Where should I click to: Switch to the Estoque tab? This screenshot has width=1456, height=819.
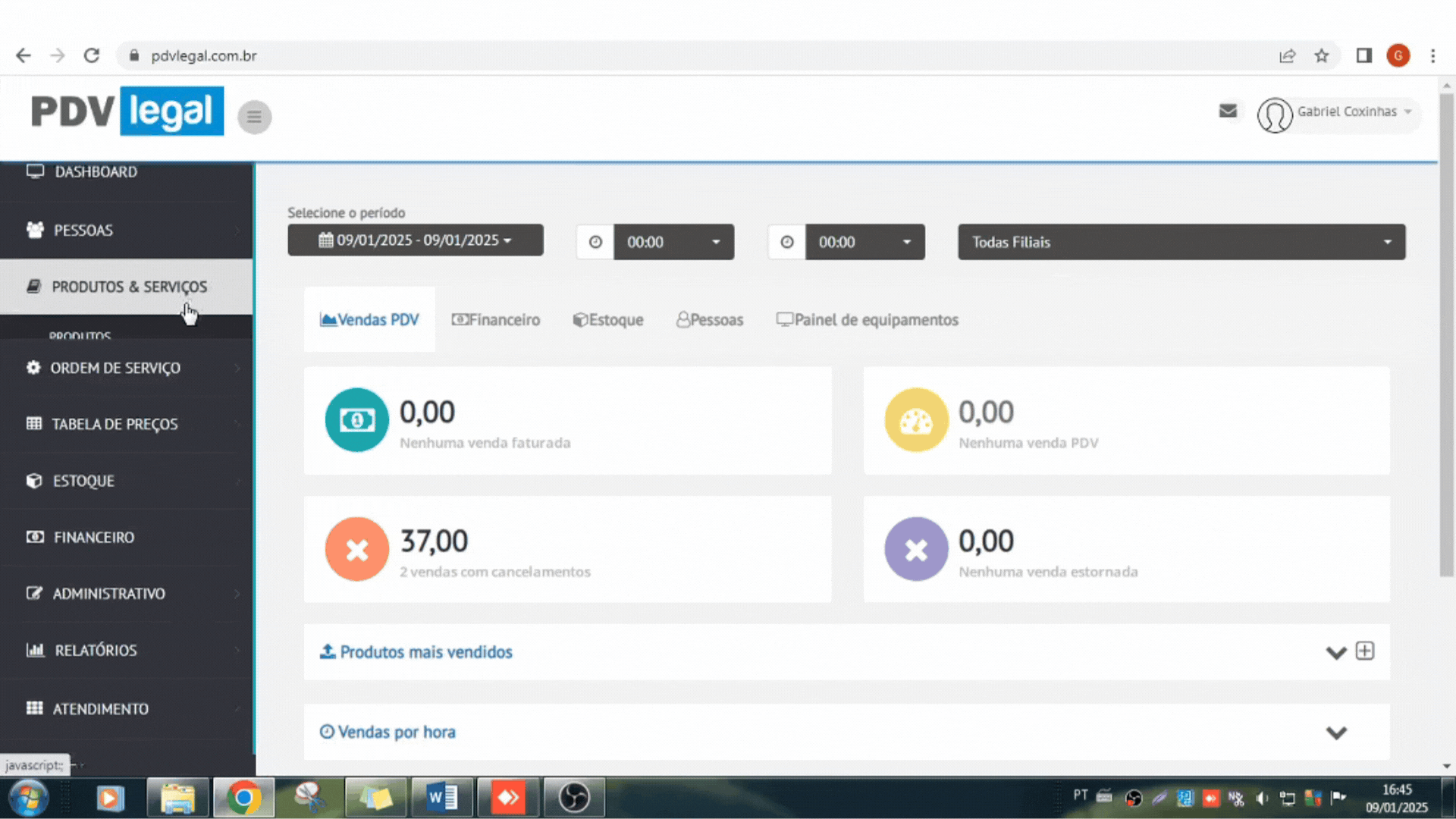point(608,320)
